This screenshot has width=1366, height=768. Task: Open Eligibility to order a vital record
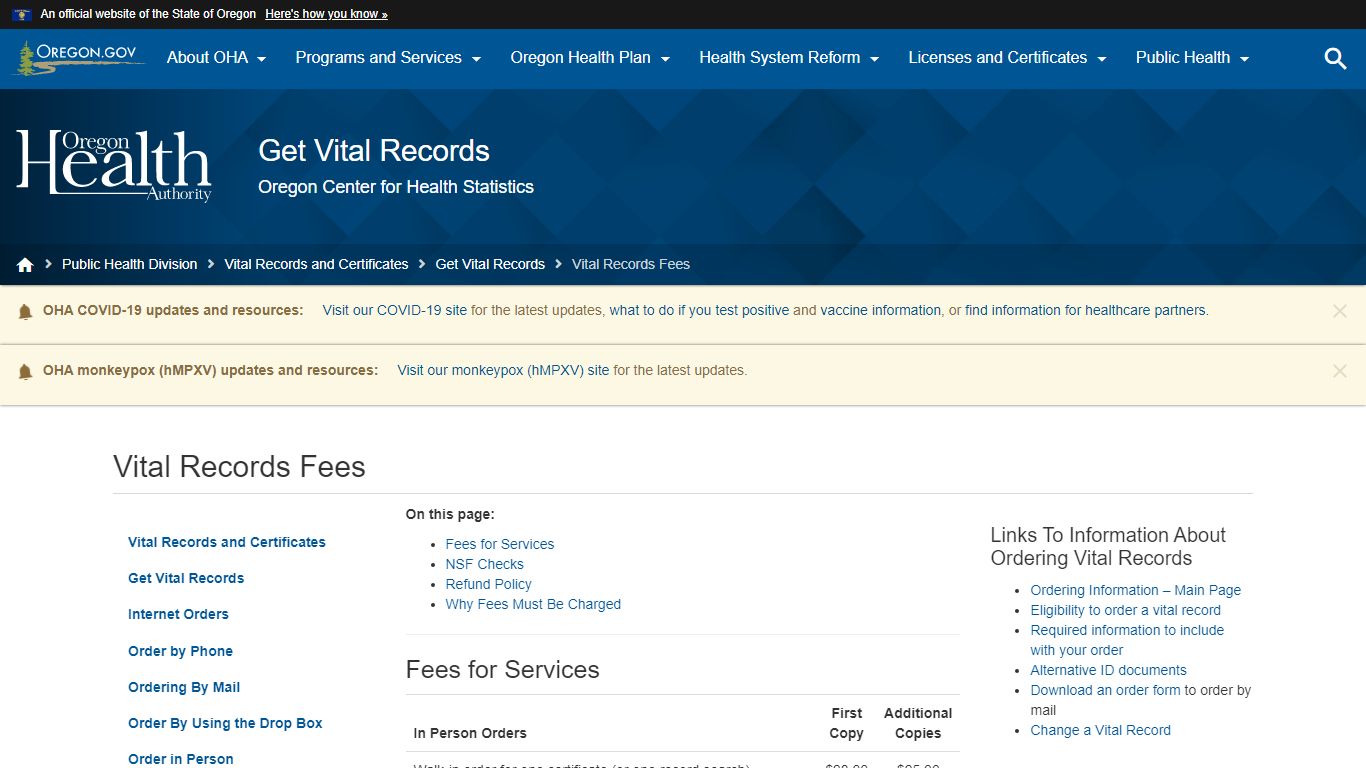[1126, 610]
